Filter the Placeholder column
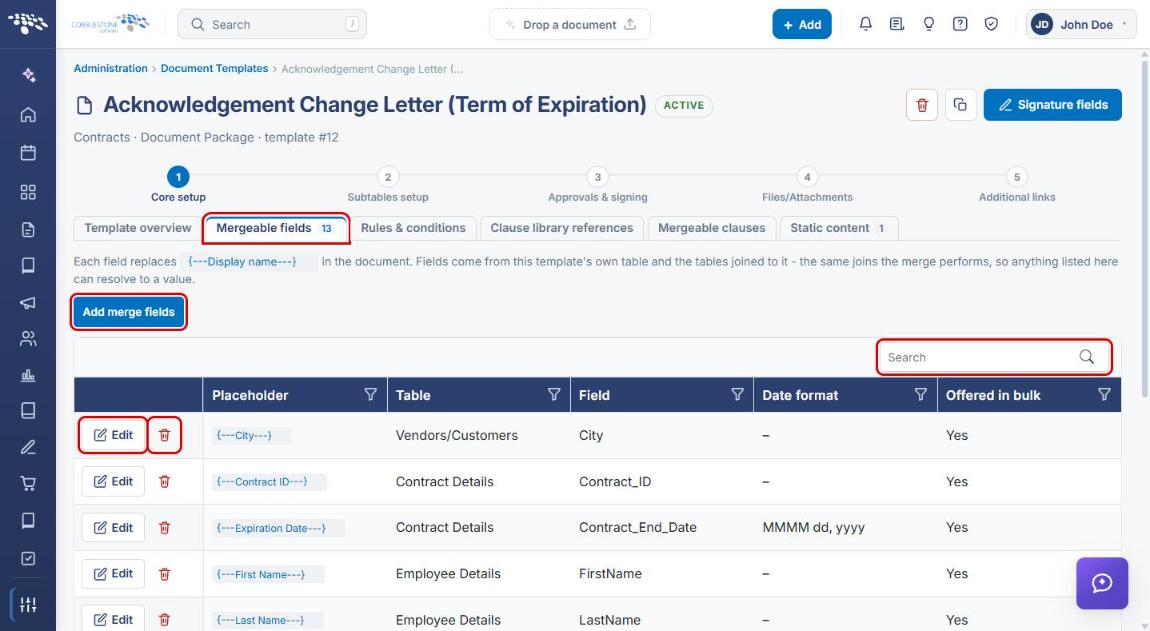This screenshot has width=1150, height=631. 370,395
